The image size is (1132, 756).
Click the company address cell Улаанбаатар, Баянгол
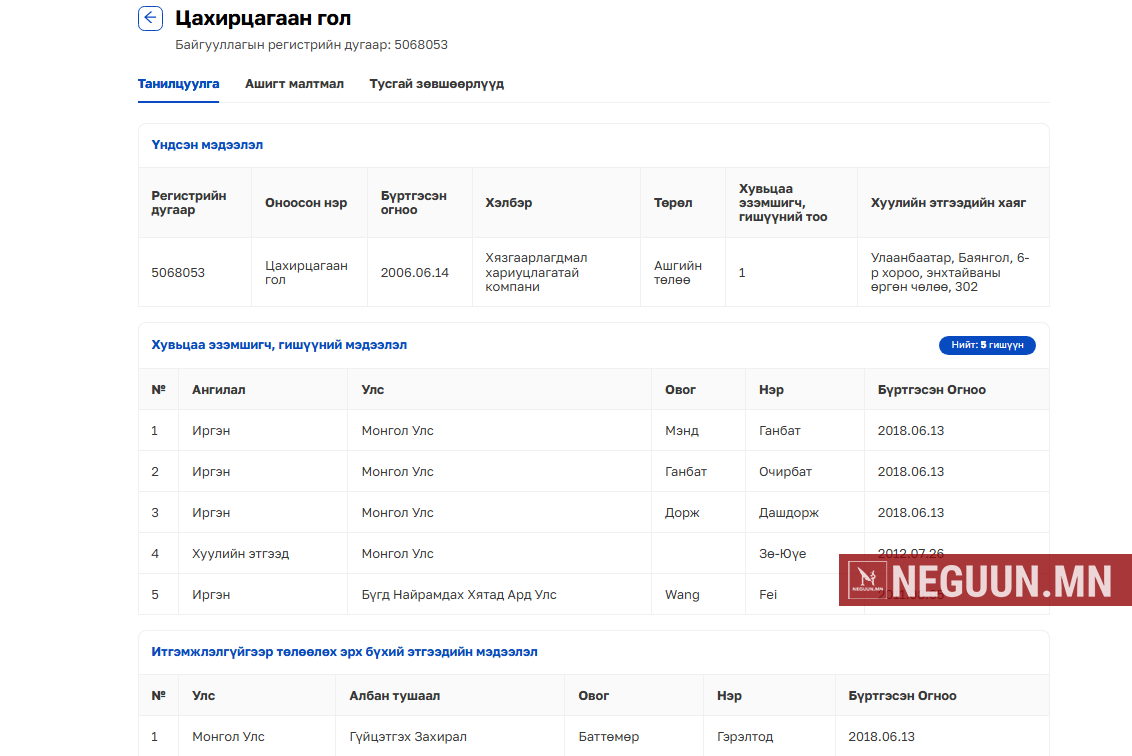pyautogui.click(x=950, y=272)
